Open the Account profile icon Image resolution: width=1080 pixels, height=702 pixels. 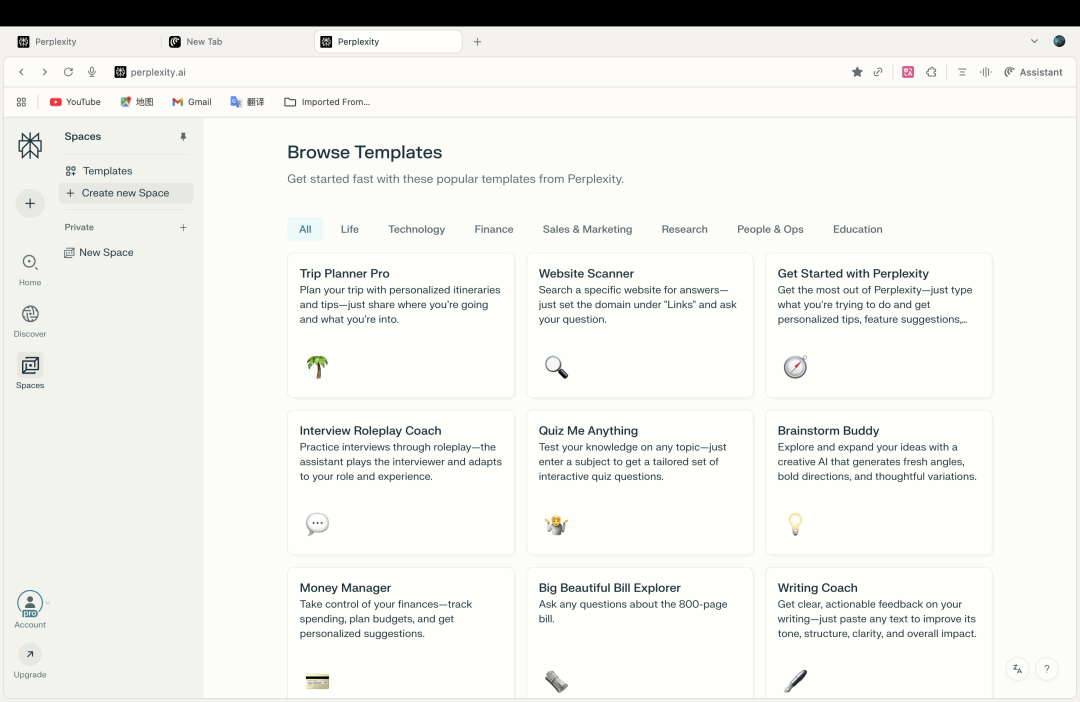pyautogui.click(x=30, y=603)
